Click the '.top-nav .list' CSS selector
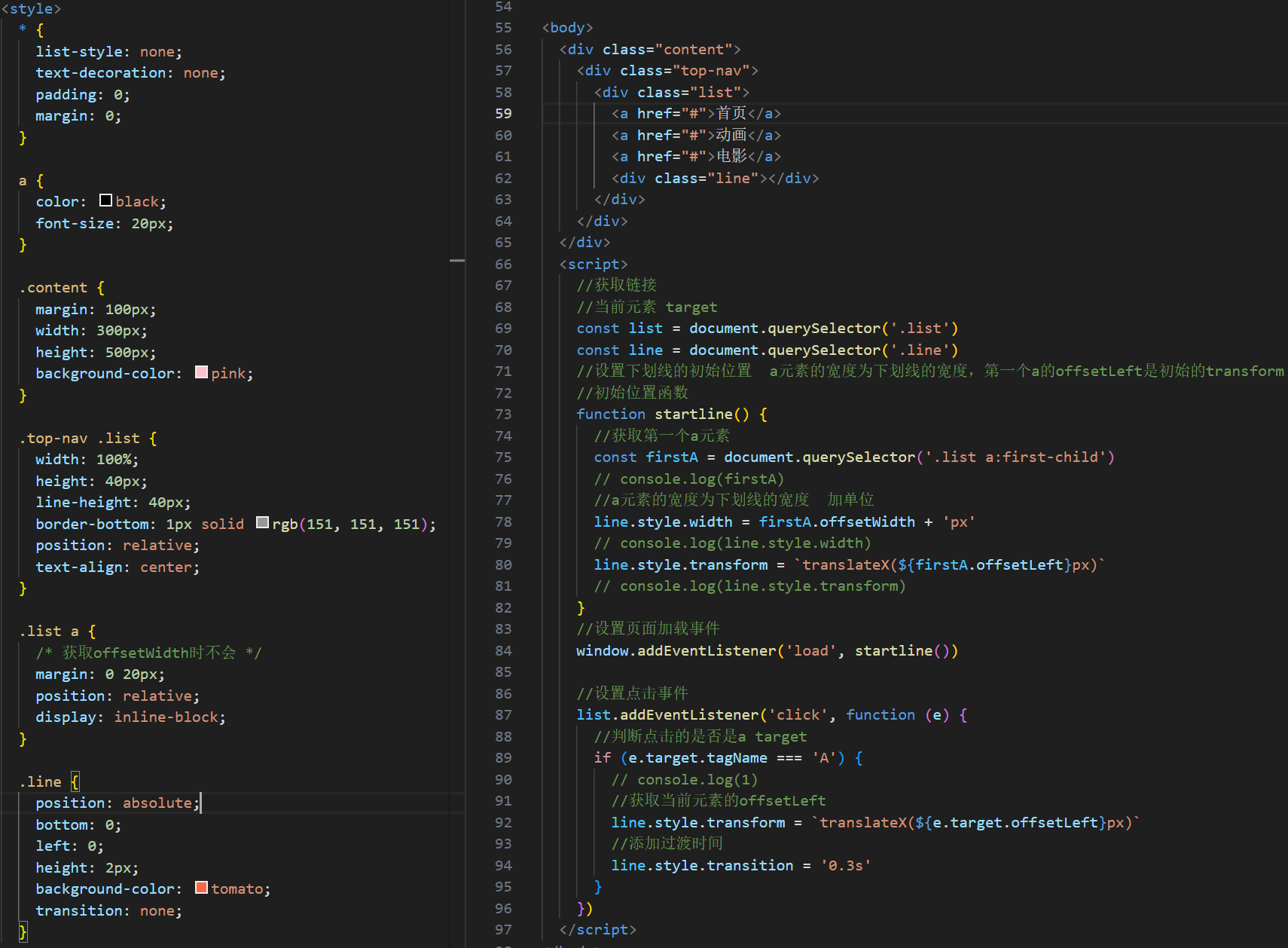The width and height of the screenshot is (1288, 948). 79,439
